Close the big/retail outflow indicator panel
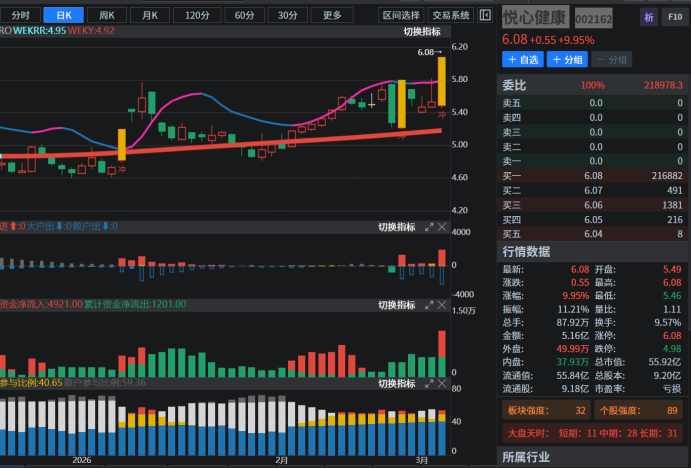The height and width of the screenshot is (469, 691). pyautogui.click(x=443, y=227)
